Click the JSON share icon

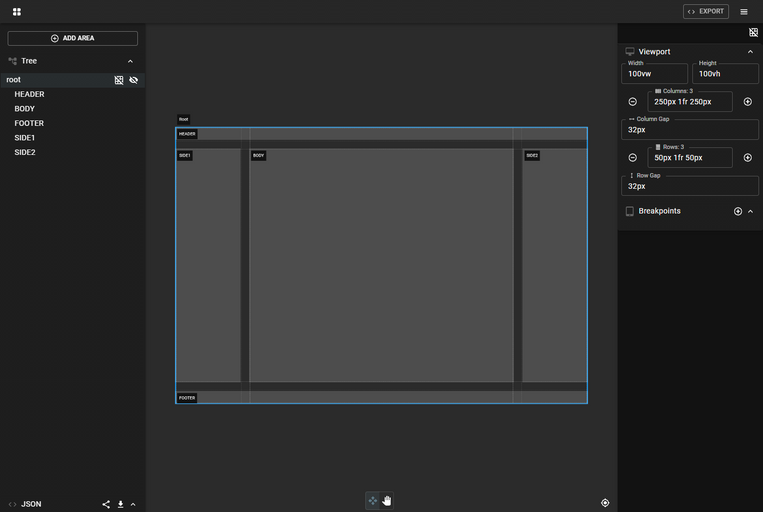pos(106,504)
